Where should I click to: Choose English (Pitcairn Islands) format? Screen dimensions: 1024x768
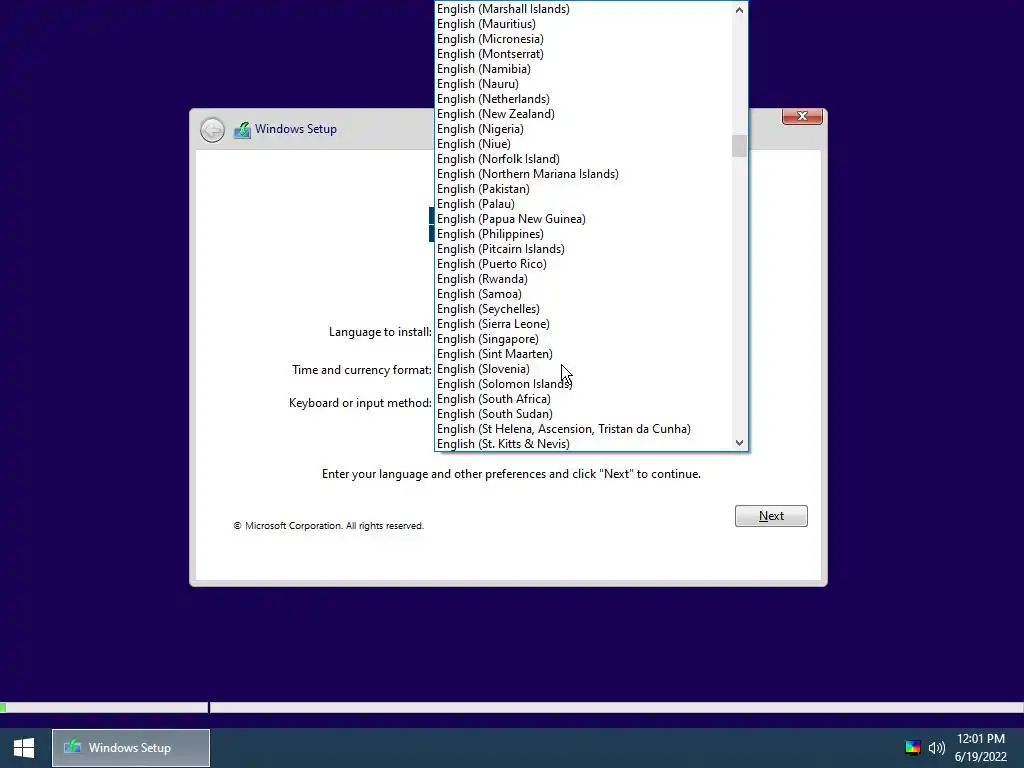pos(583,249)
